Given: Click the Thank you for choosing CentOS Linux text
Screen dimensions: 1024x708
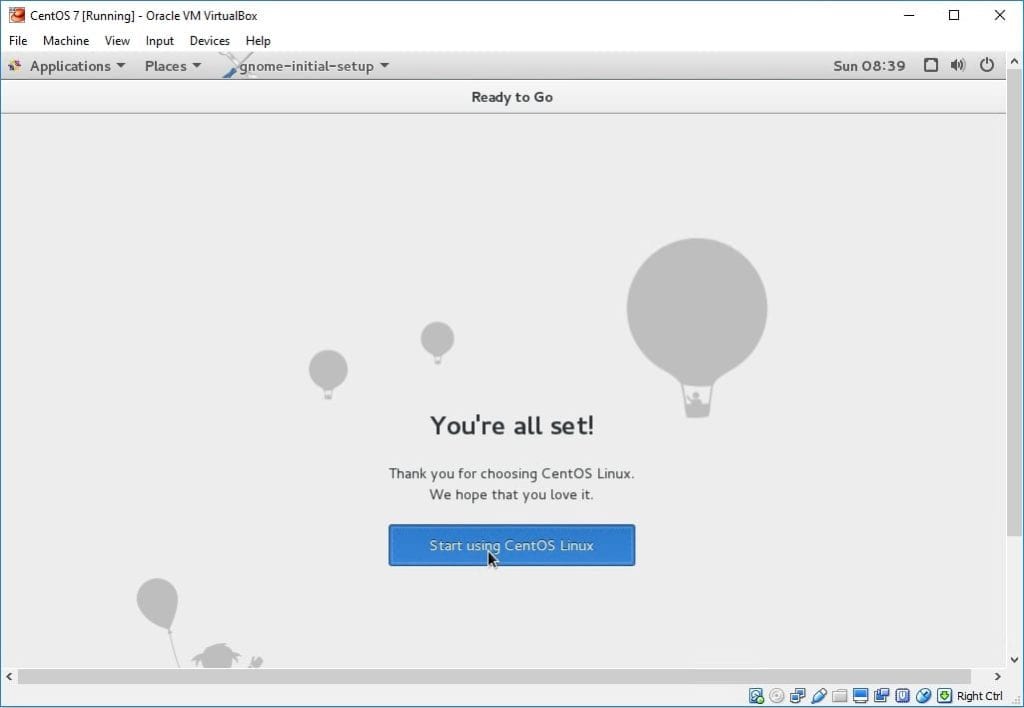Looking at the screenshot, I should pos(511,474).
